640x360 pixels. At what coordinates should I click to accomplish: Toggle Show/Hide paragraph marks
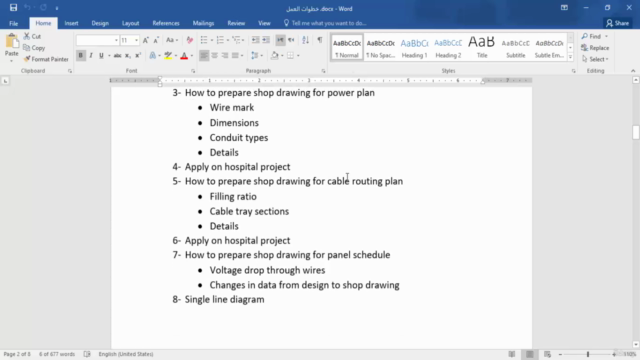(320, 40)
